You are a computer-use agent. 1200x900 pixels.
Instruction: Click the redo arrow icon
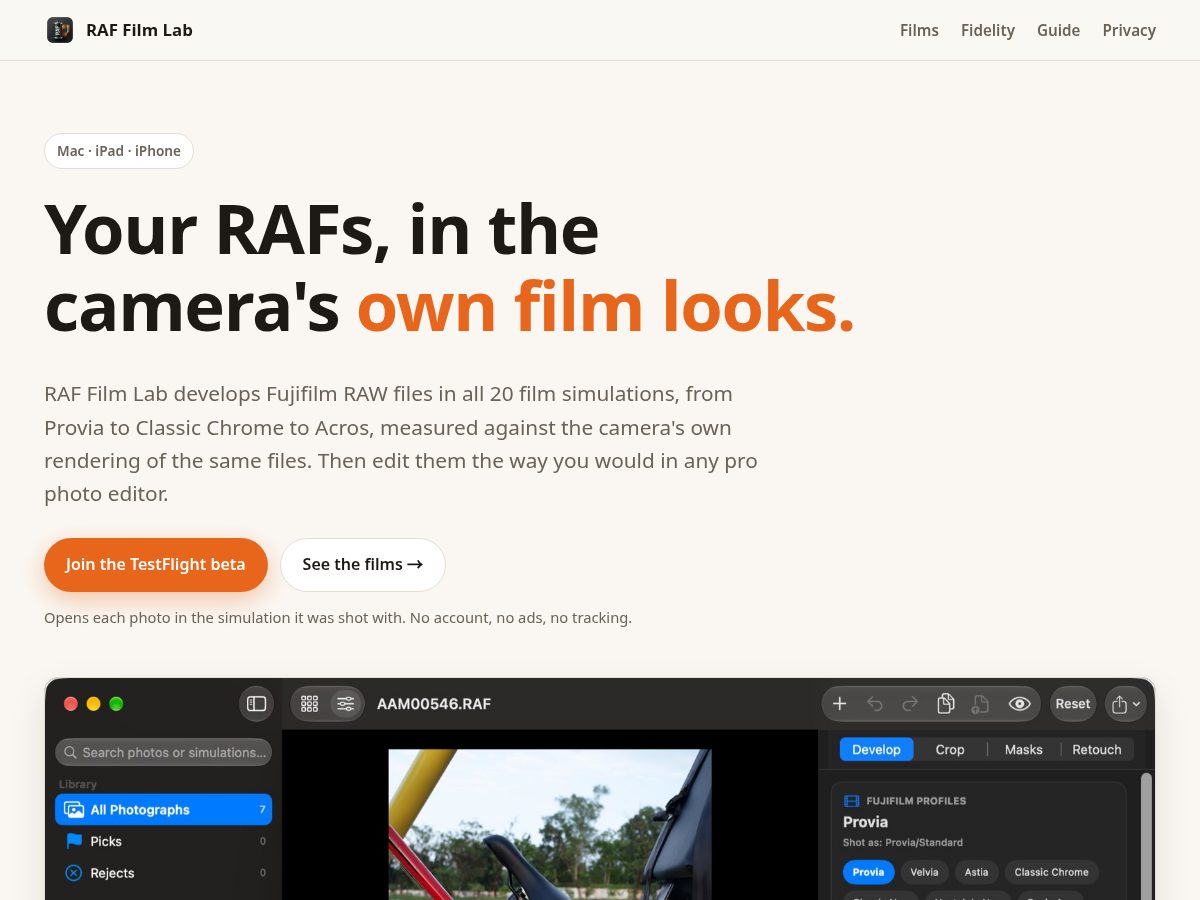pos(910,704)
